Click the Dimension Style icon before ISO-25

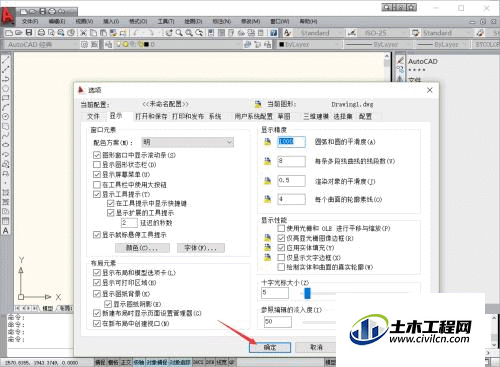click(351, 33)
